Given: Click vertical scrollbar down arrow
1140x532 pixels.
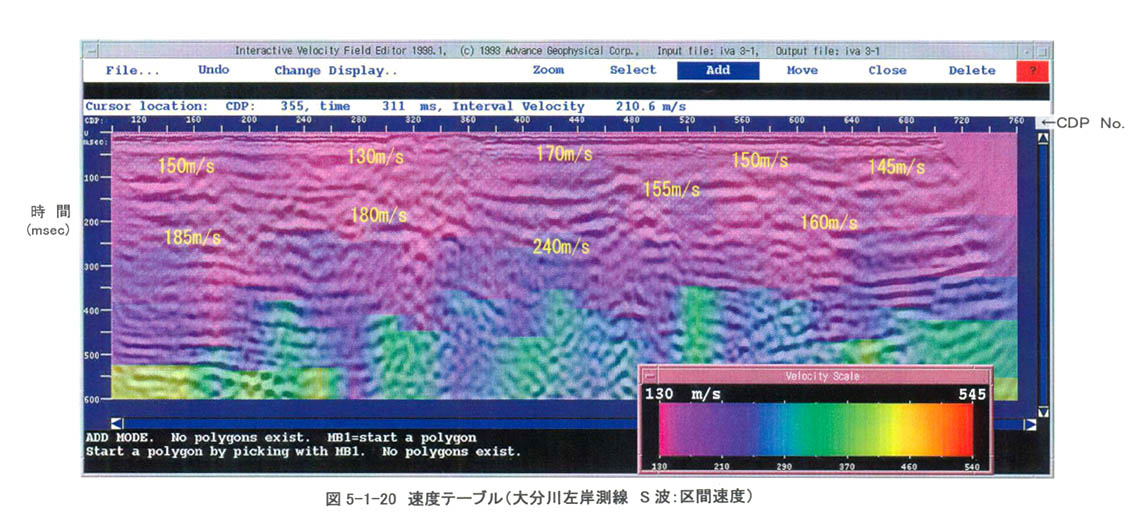Looking at the screenshot, I should 1043,412.
